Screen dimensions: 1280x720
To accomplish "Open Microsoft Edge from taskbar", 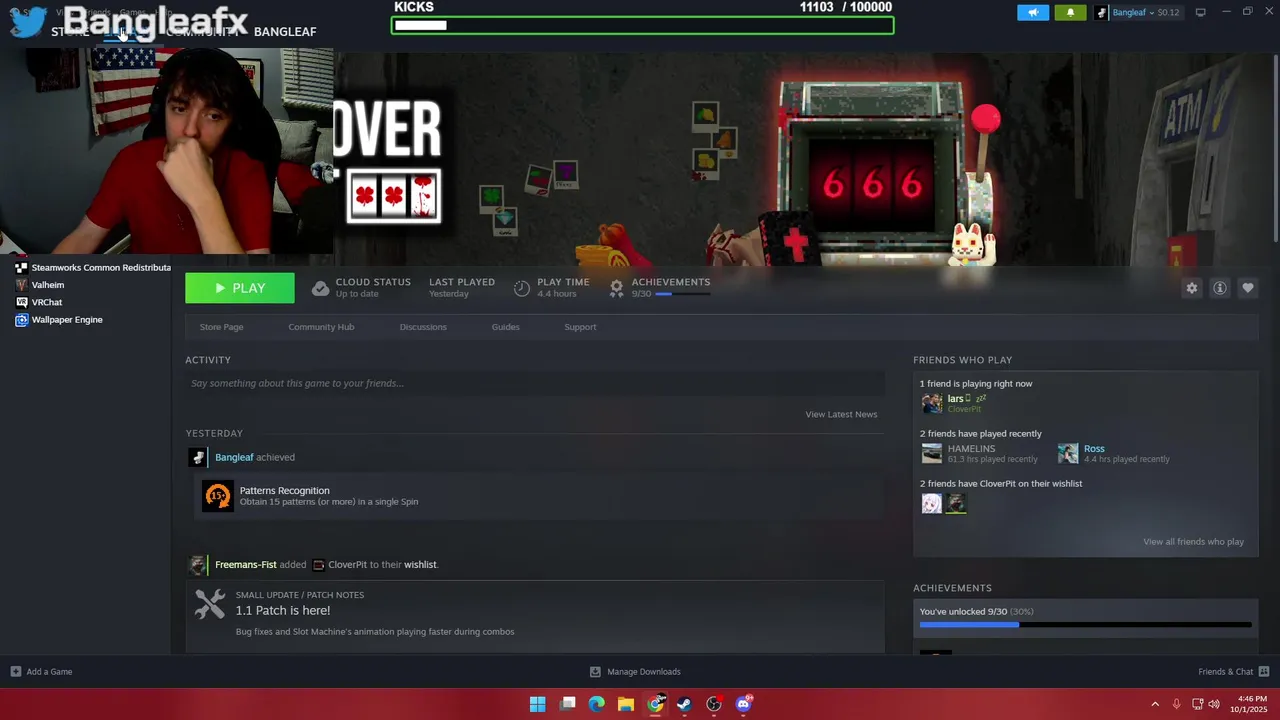I will click(x=597, y=704).
